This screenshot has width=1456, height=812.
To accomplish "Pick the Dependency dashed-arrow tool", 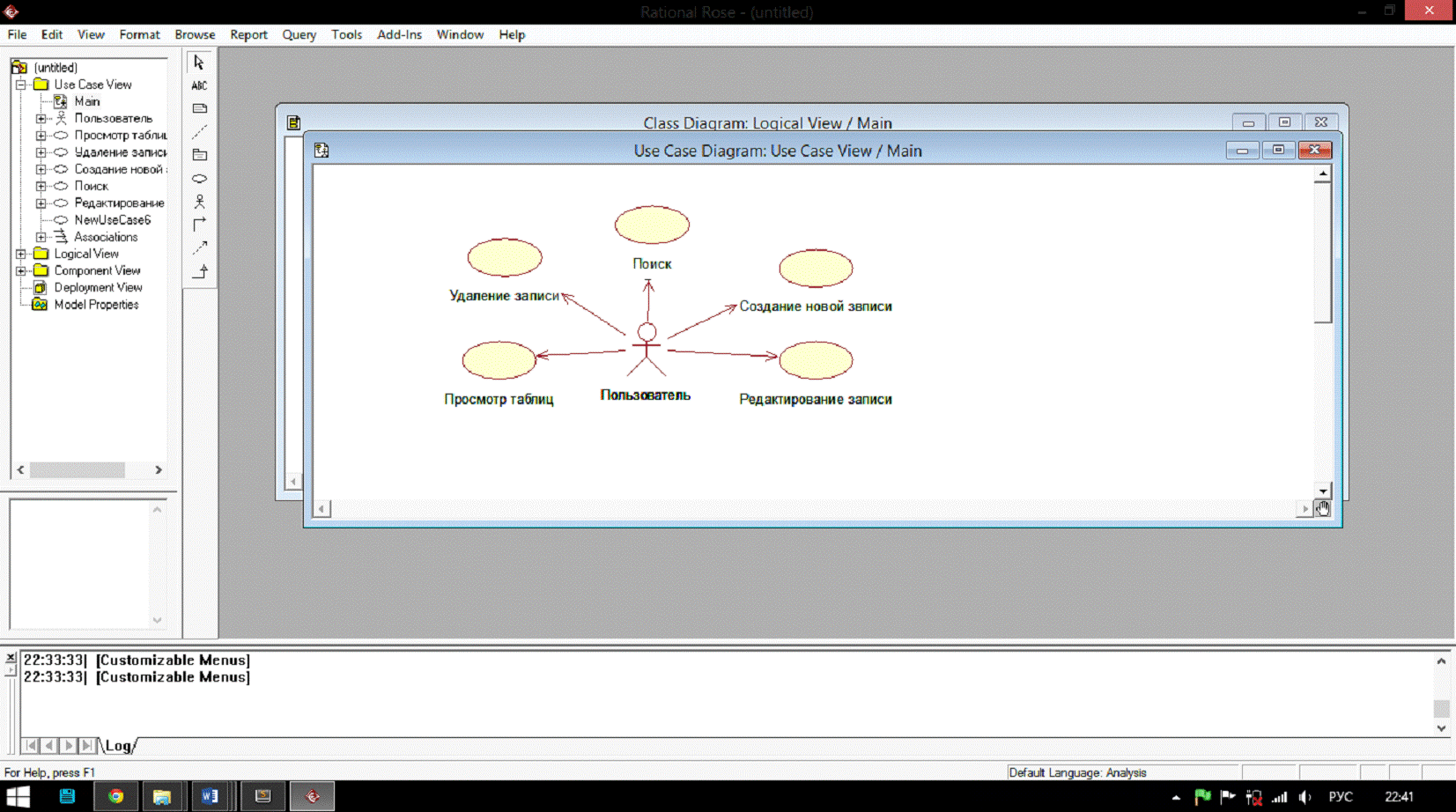I will tap(199, 247).
